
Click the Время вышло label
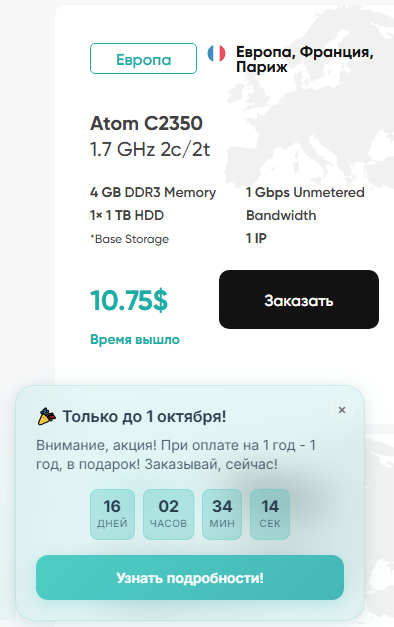click(135, 339)
